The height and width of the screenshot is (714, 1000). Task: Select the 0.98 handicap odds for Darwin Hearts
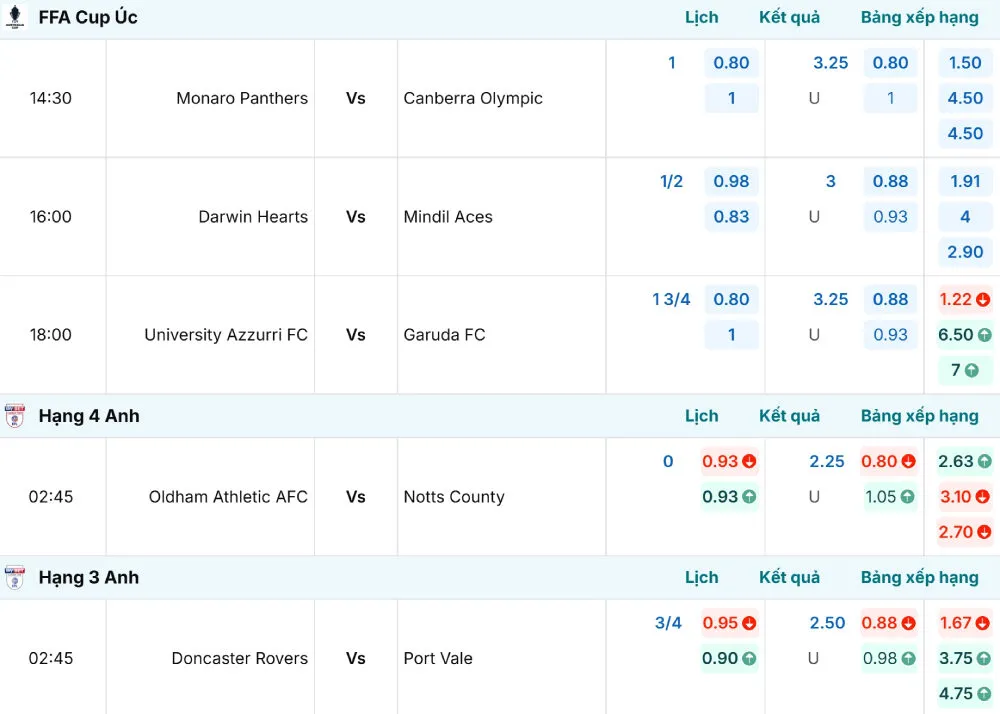click(x=731, y=181)
